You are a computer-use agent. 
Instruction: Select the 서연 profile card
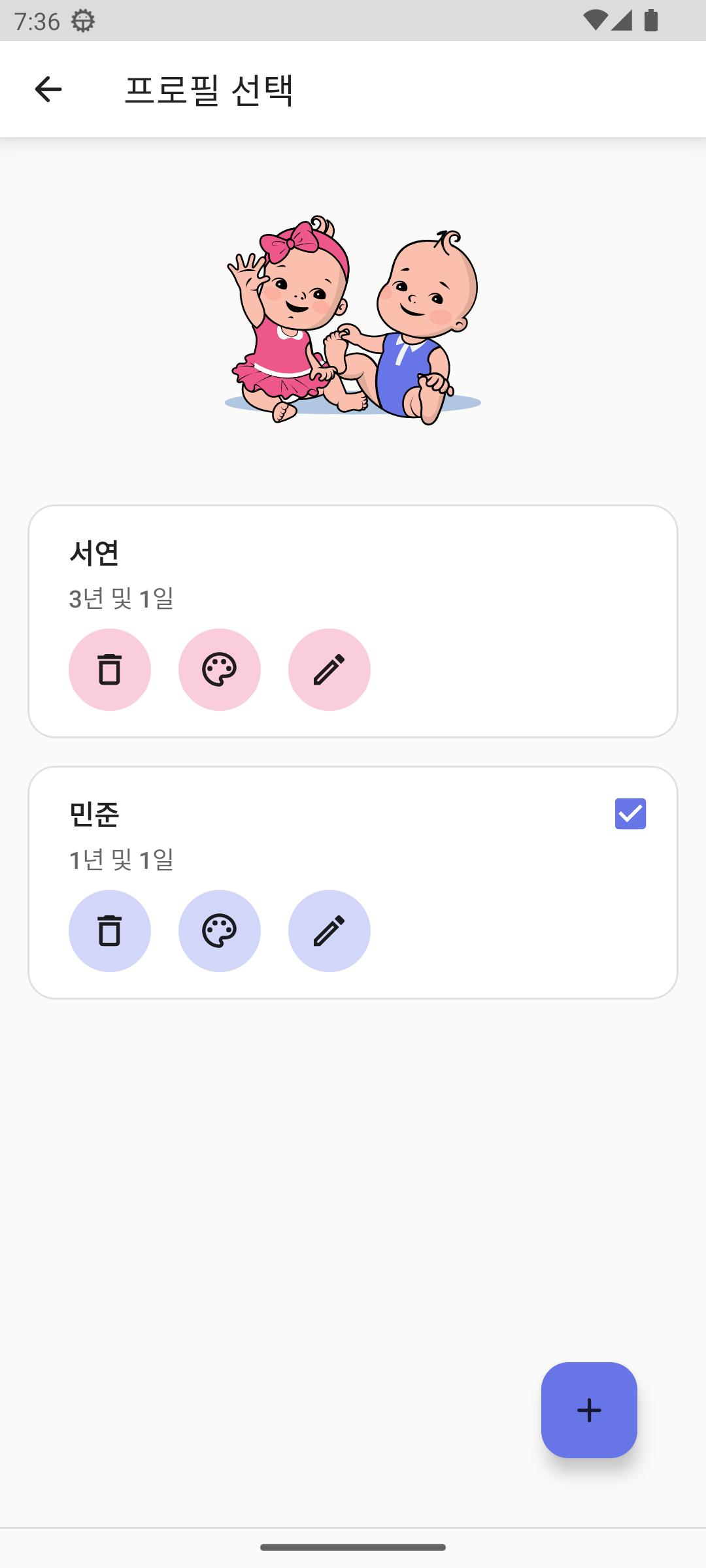pyautogui.click(x=353, y=621)
